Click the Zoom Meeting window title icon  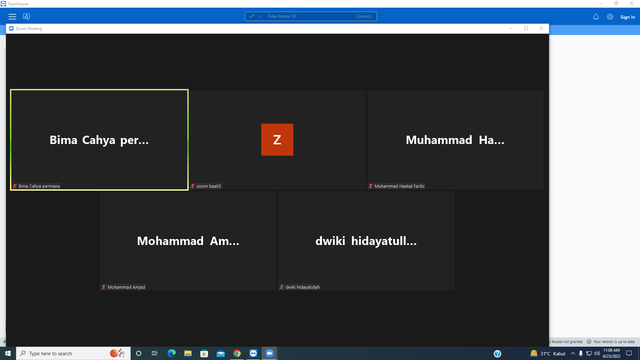click(x=11, y=29)
